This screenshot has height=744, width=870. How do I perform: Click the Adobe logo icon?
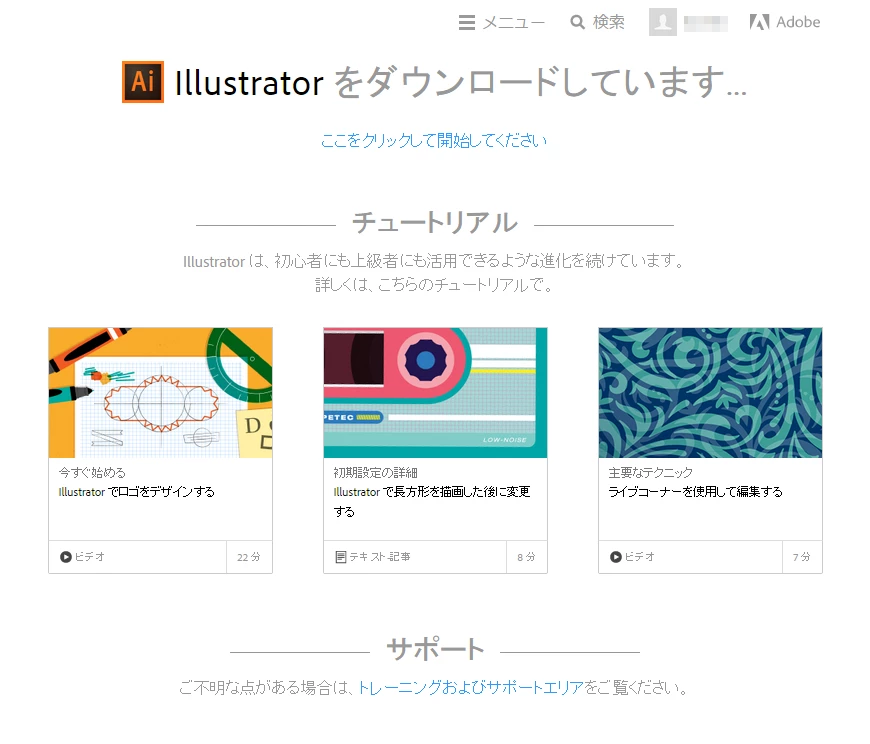coord(759,22)
